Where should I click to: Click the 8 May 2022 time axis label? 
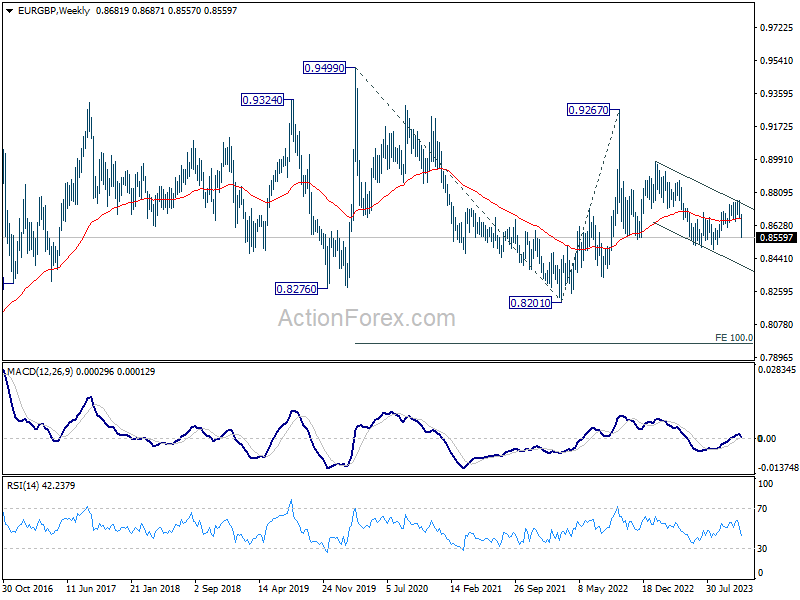coord(603,589)
